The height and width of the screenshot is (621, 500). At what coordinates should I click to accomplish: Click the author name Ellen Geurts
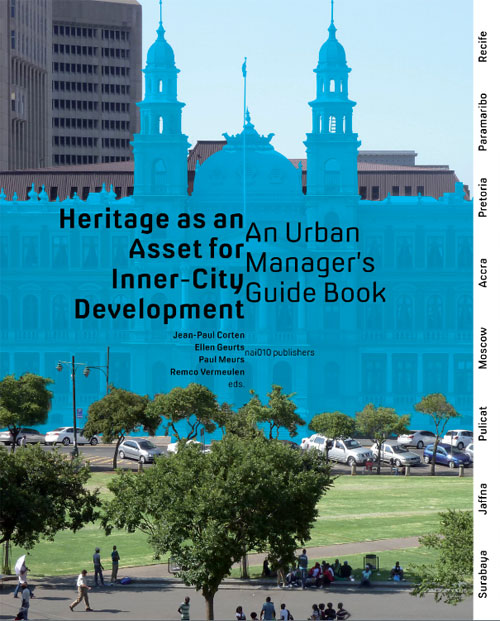[219, 347]
